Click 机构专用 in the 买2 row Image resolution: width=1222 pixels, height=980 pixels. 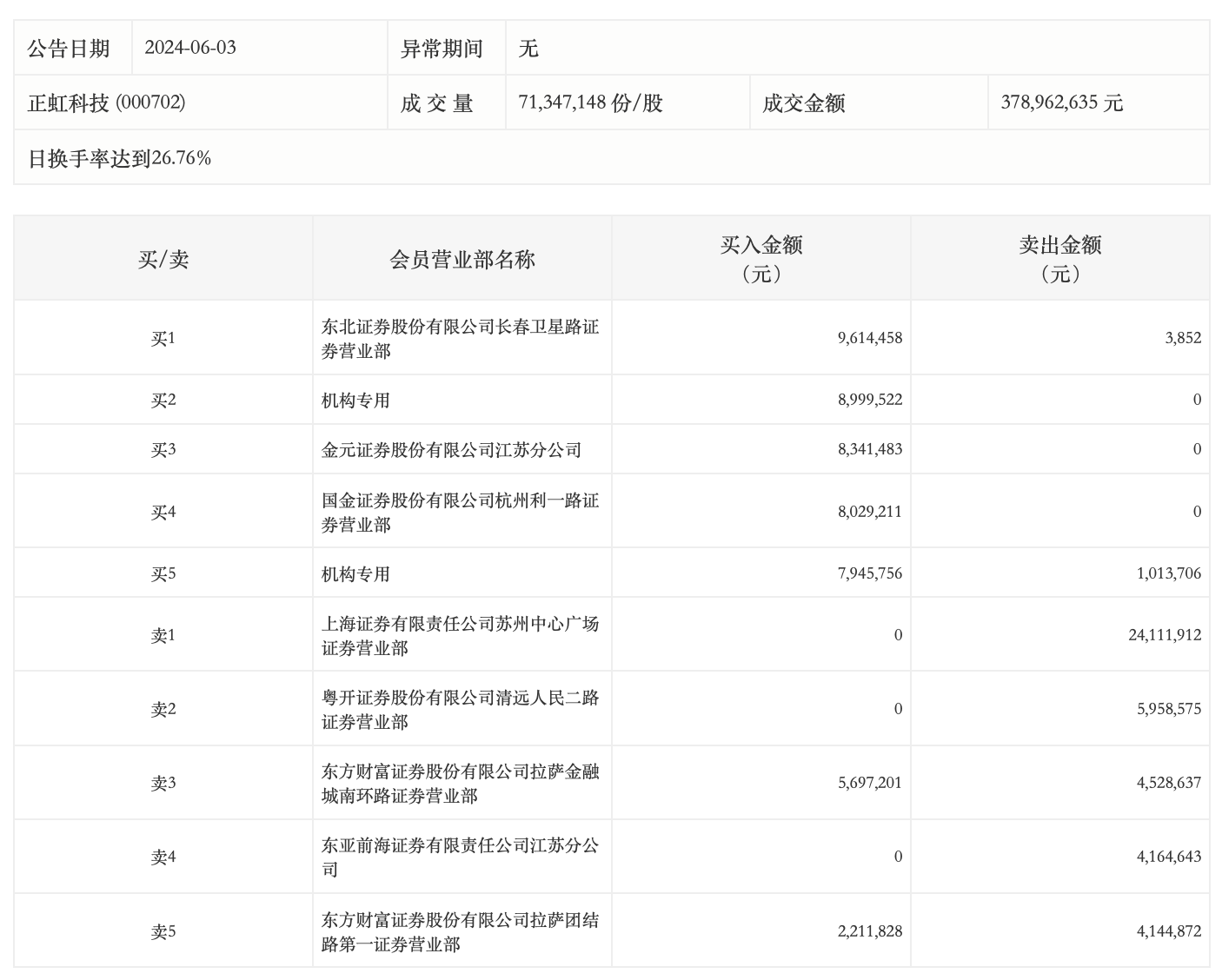coord(356,401)
